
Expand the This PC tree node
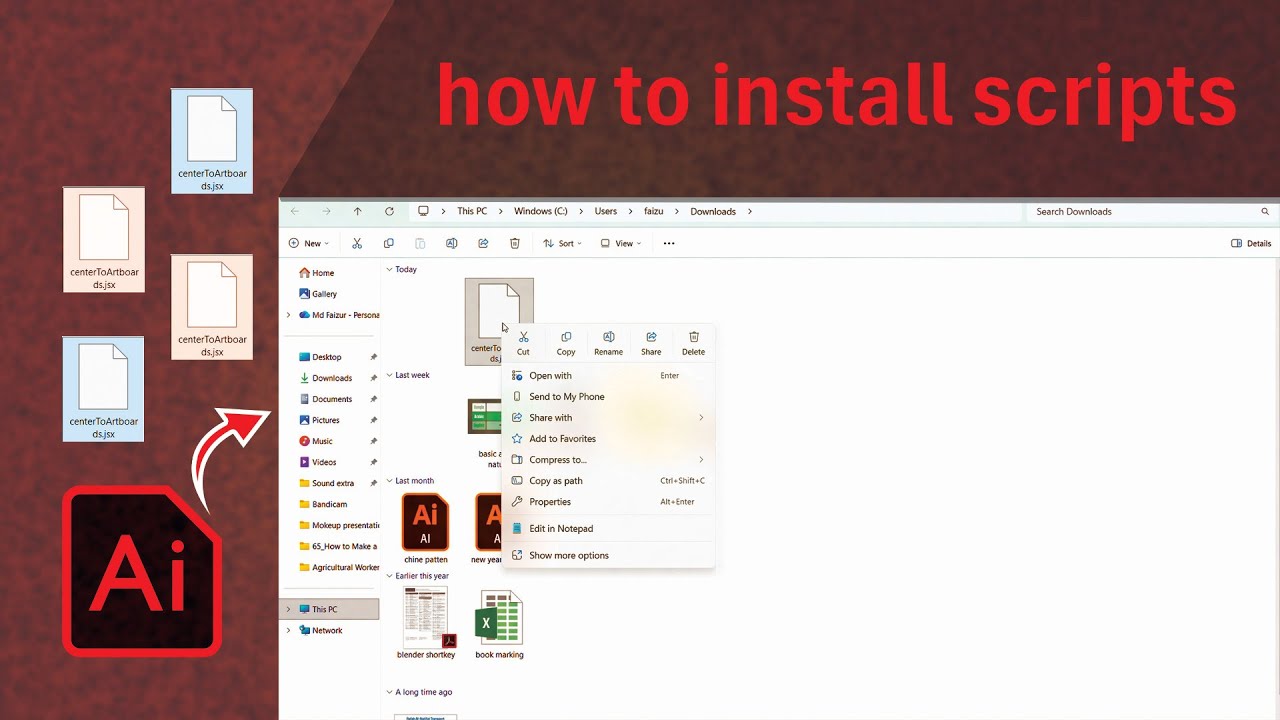289,609
